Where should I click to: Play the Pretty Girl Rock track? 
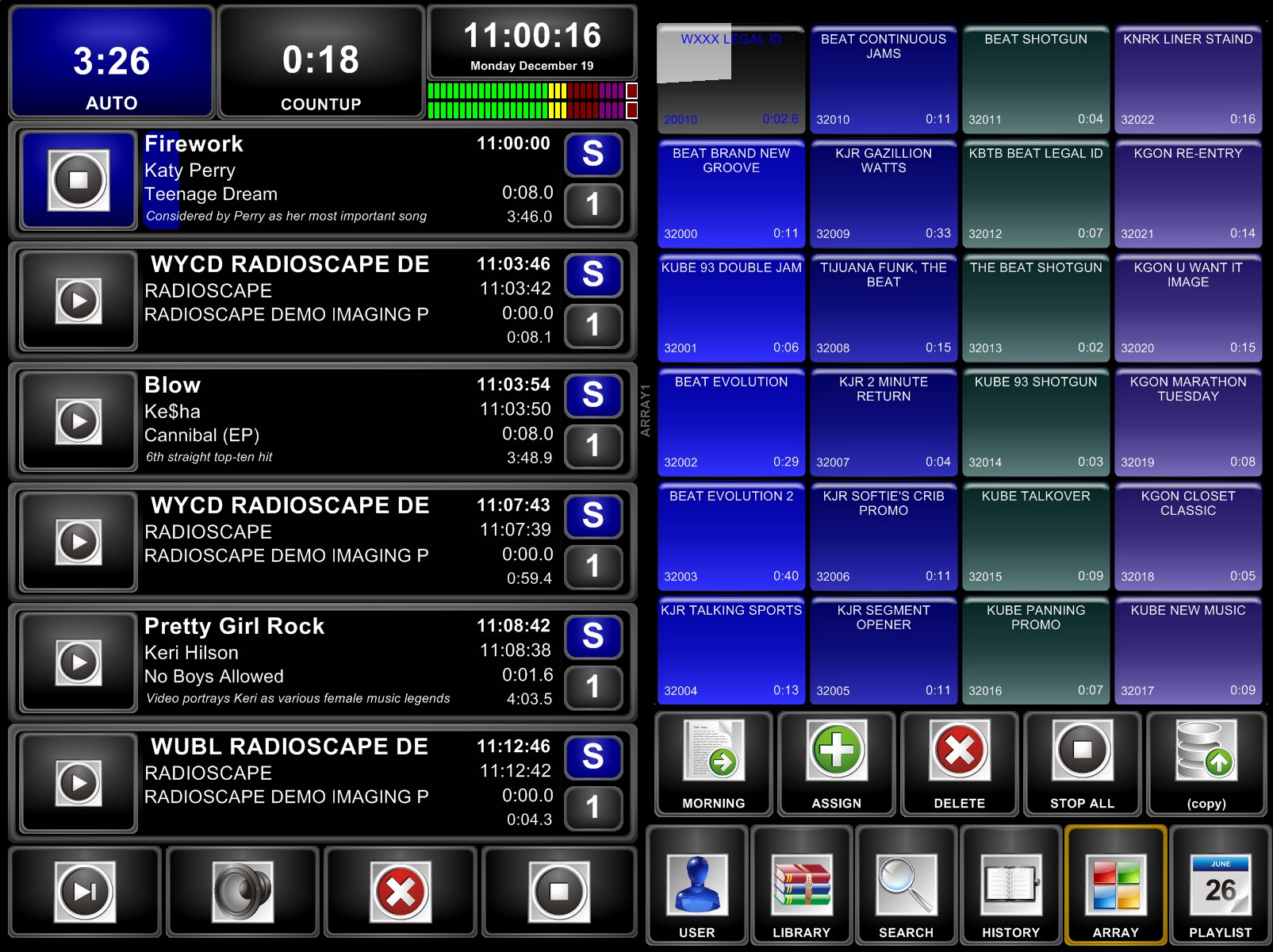(x=79, y=662)
